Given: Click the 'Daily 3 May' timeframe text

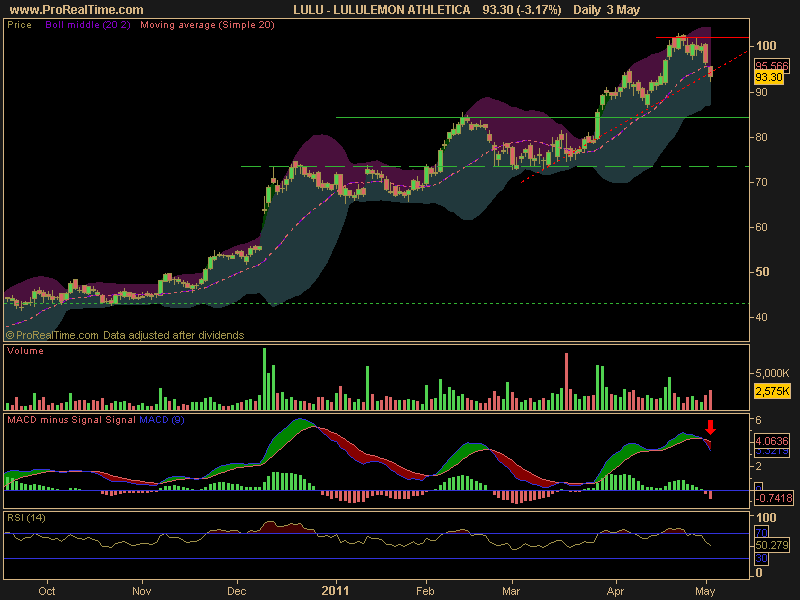Looking at the screenshot, I should tap(606, 10).
